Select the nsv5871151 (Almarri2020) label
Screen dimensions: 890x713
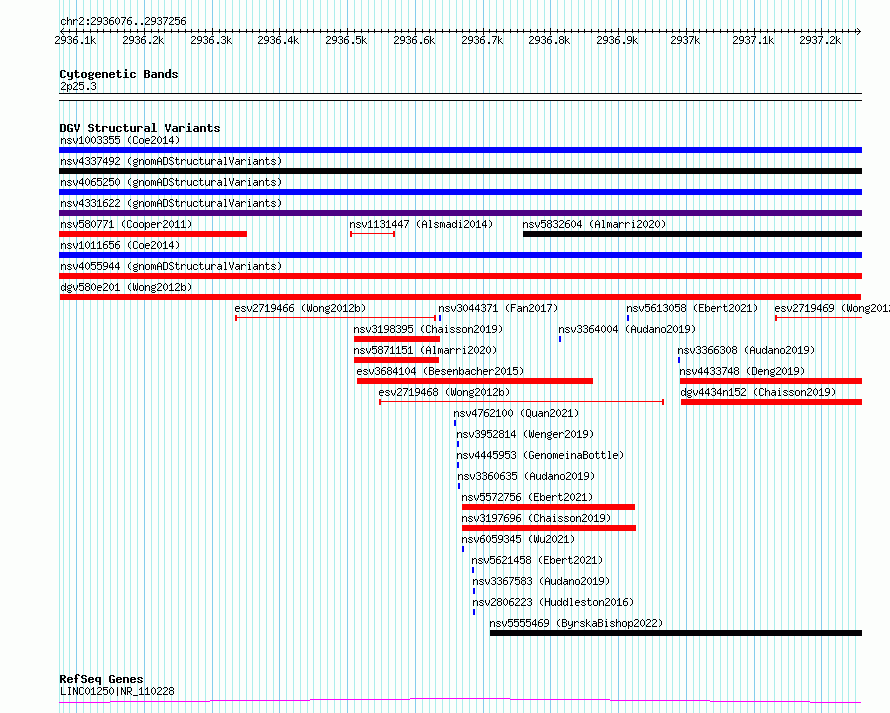(x=425, y=350)
